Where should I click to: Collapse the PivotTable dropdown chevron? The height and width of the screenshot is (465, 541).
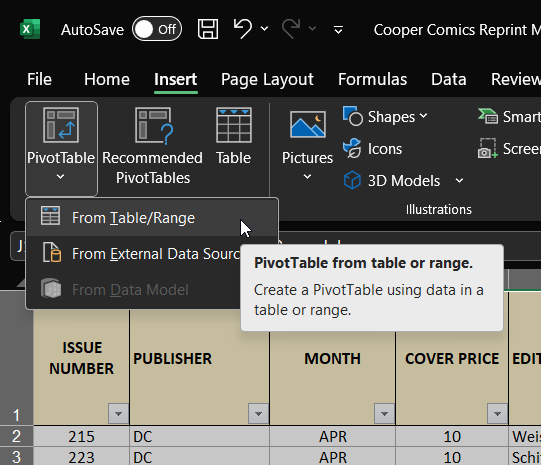click(60, 177)
